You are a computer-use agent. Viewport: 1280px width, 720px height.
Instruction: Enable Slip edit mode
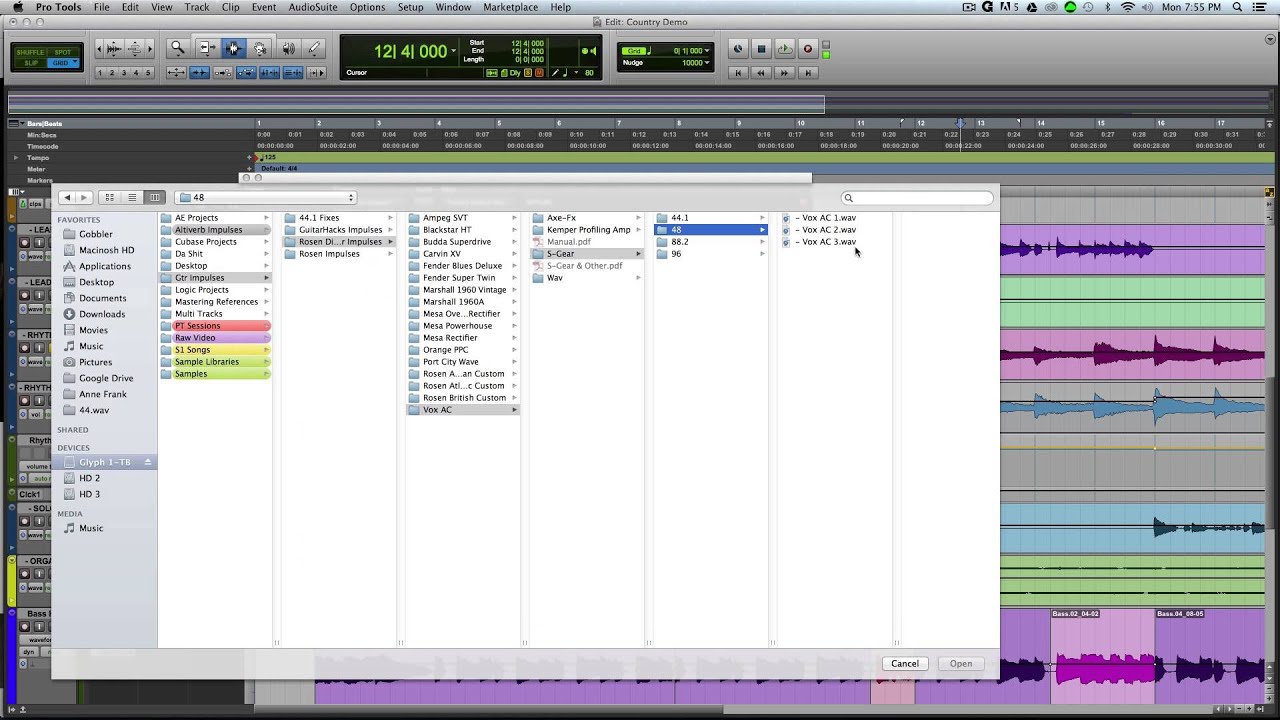pos(31,63)
